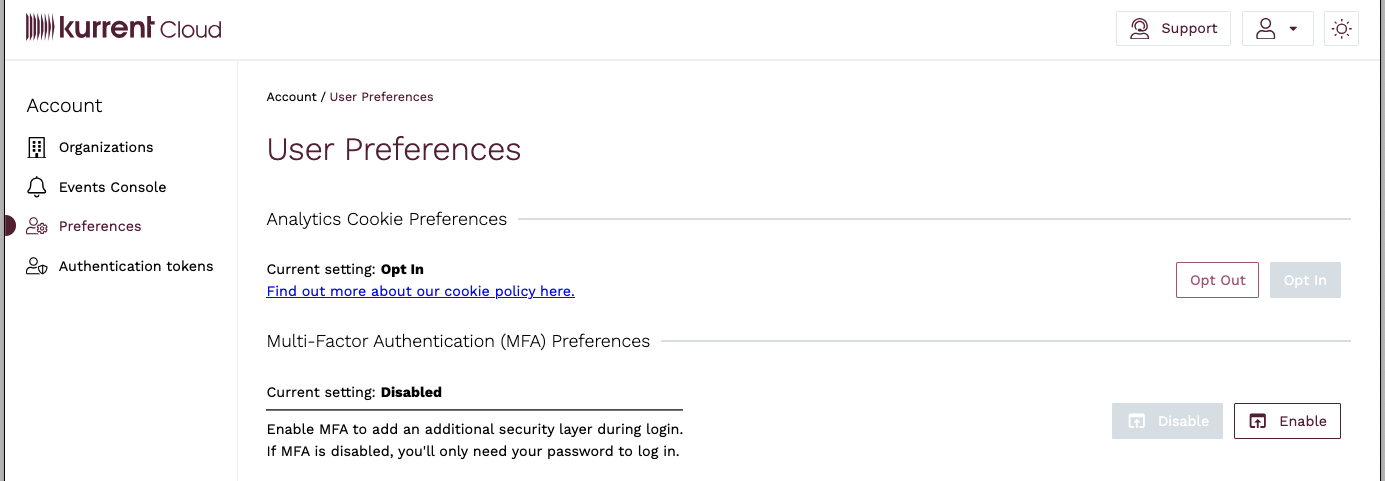Click the Support headset icon
Viewport: 1385px width, 481px height.
pyautogui.click(x=1139, y=29)
